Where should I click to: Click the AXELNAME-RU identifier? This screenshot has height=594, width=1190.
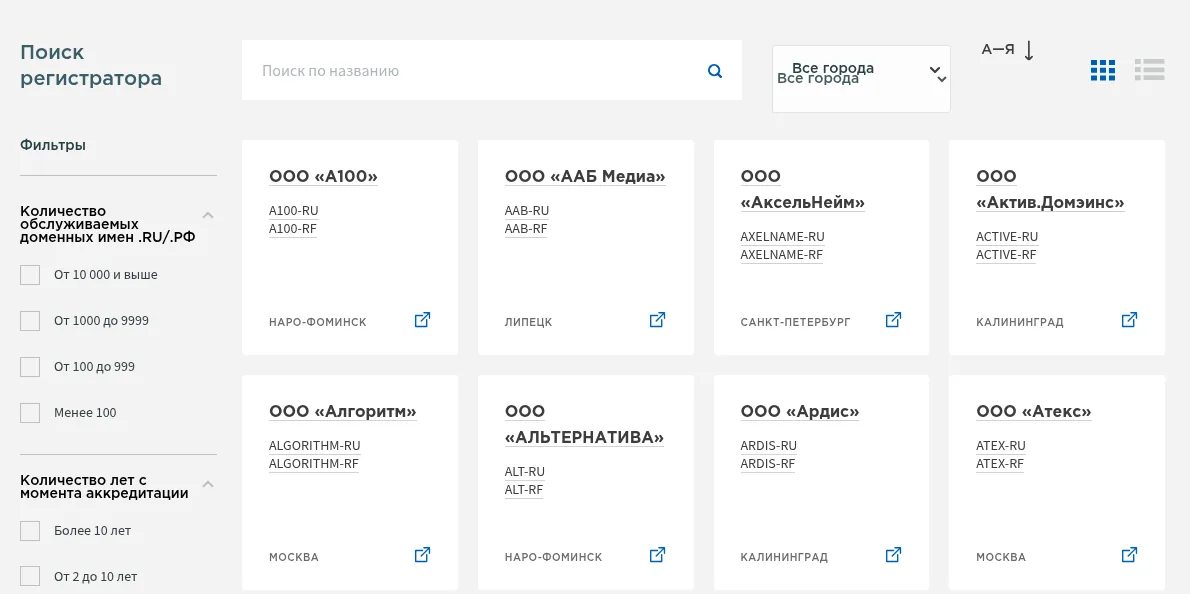pos(782,237)
